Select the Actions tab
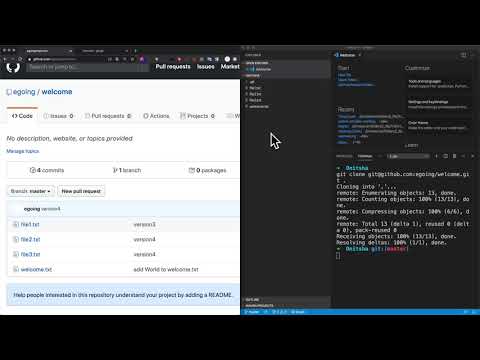This screenshot has height=360, width=480. tap(156, 116)
